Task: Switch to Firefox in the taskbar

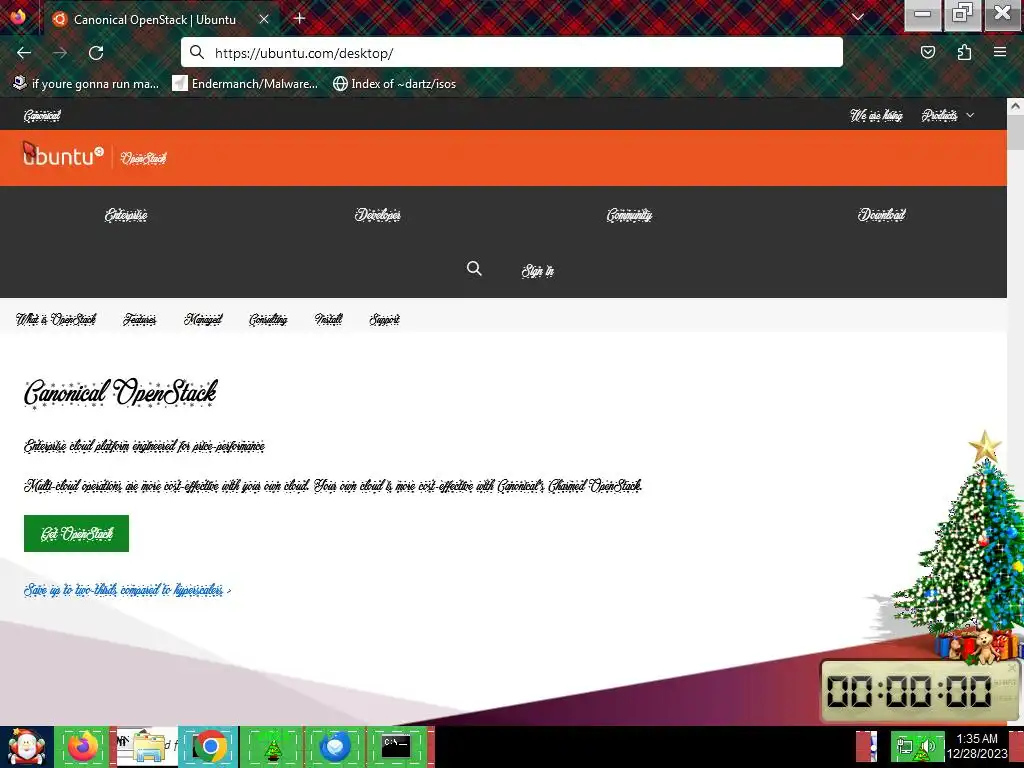Action: click(82, 747)
